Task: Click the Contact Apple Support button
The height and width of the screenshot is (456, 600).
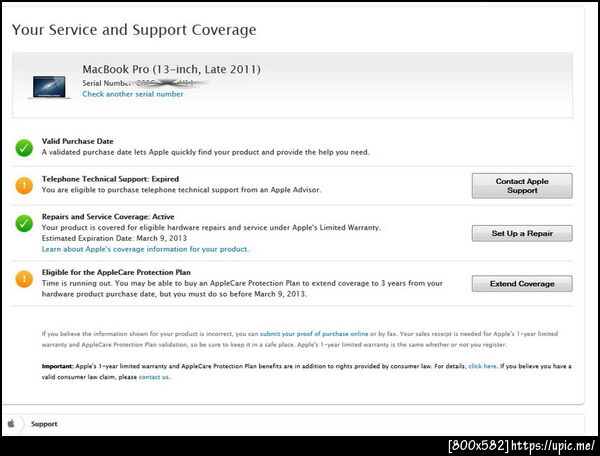Action: click(522, 186)
